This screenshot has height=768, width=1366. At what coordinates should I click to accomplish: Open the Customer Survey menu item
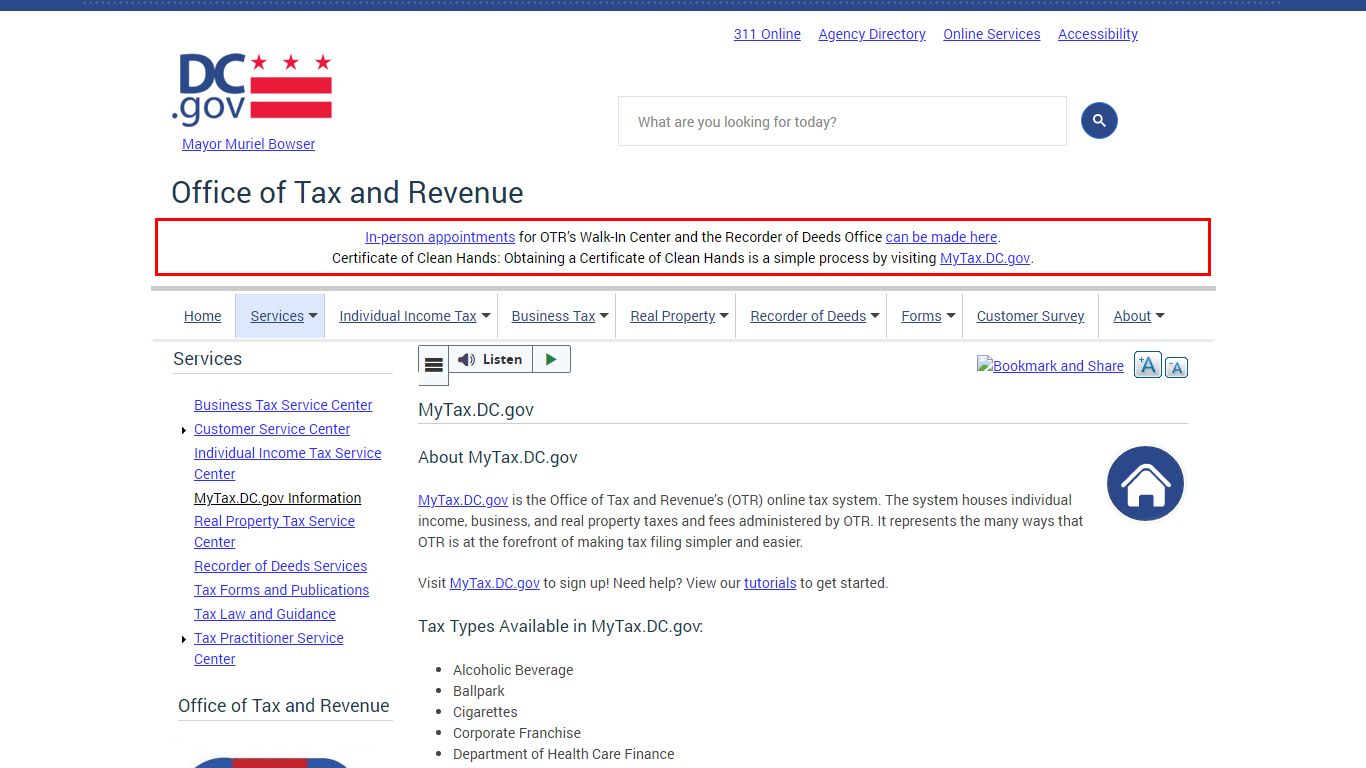tap(1030, 316)
